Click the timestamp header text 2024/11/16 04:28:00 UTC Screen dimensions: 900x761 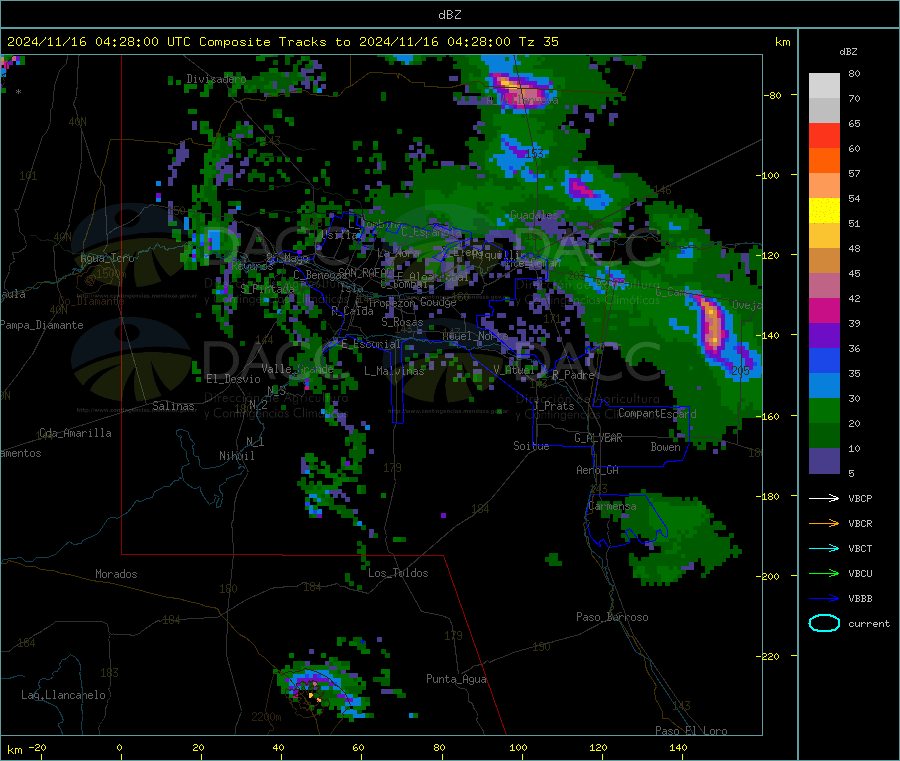(x=98, y=42)
